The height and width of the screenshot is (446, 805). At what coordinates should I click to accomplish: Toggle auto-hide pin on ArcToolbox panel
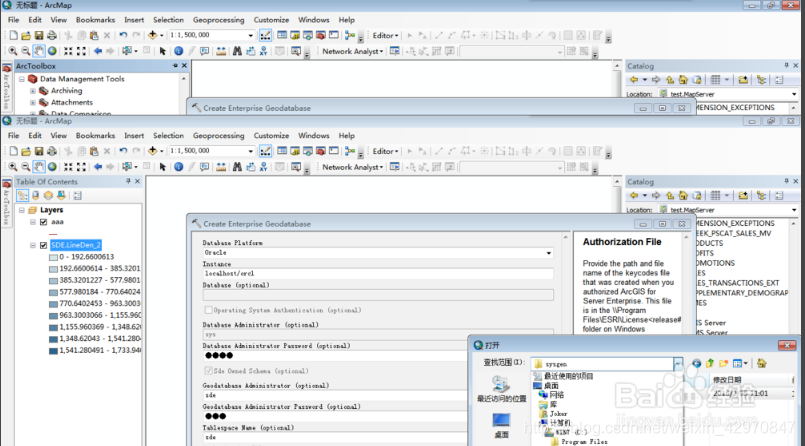coord(175,66)
